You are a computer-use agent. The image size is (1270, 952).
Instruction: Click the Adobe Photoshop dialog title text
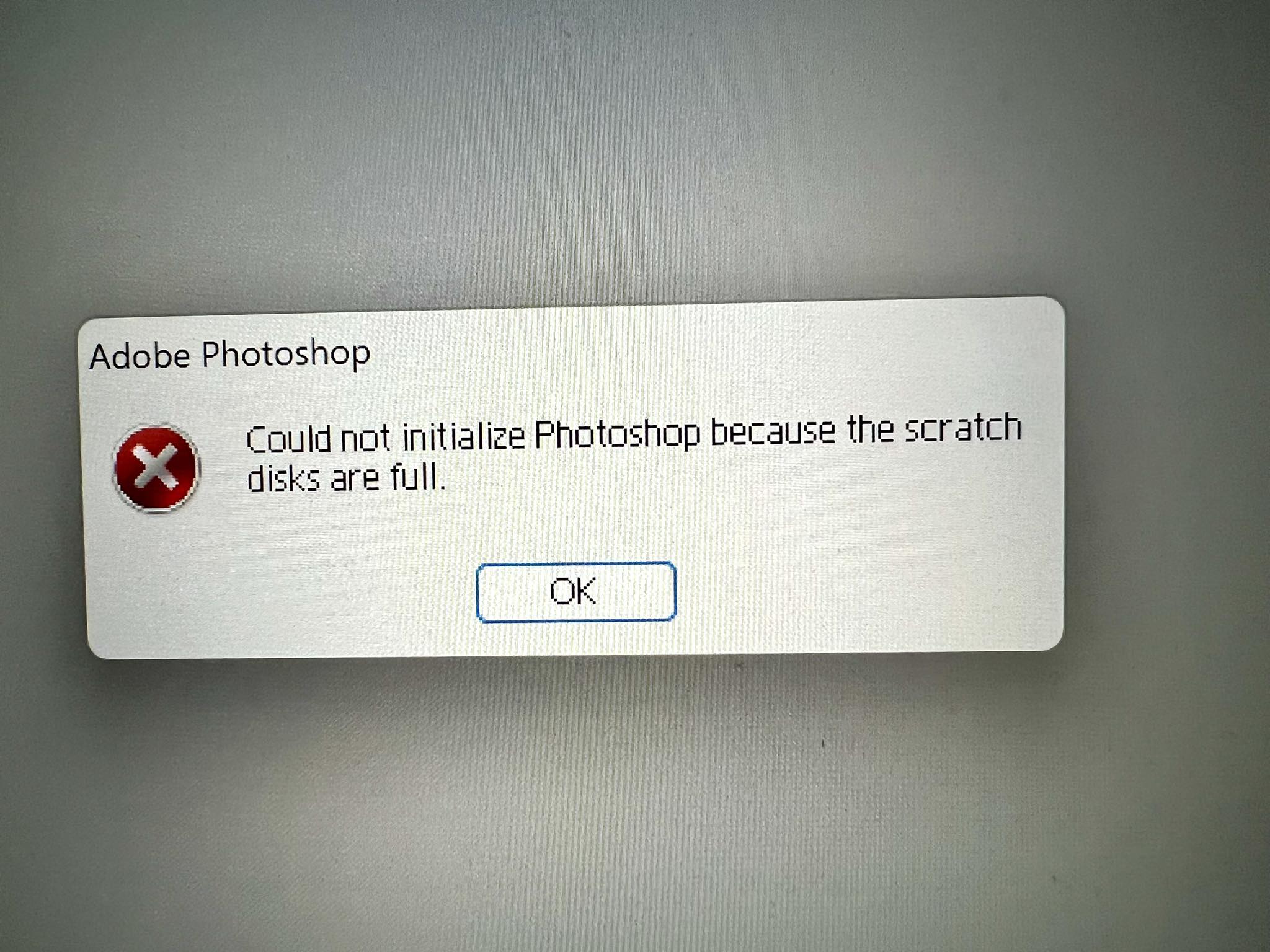[x=230, y=355]
